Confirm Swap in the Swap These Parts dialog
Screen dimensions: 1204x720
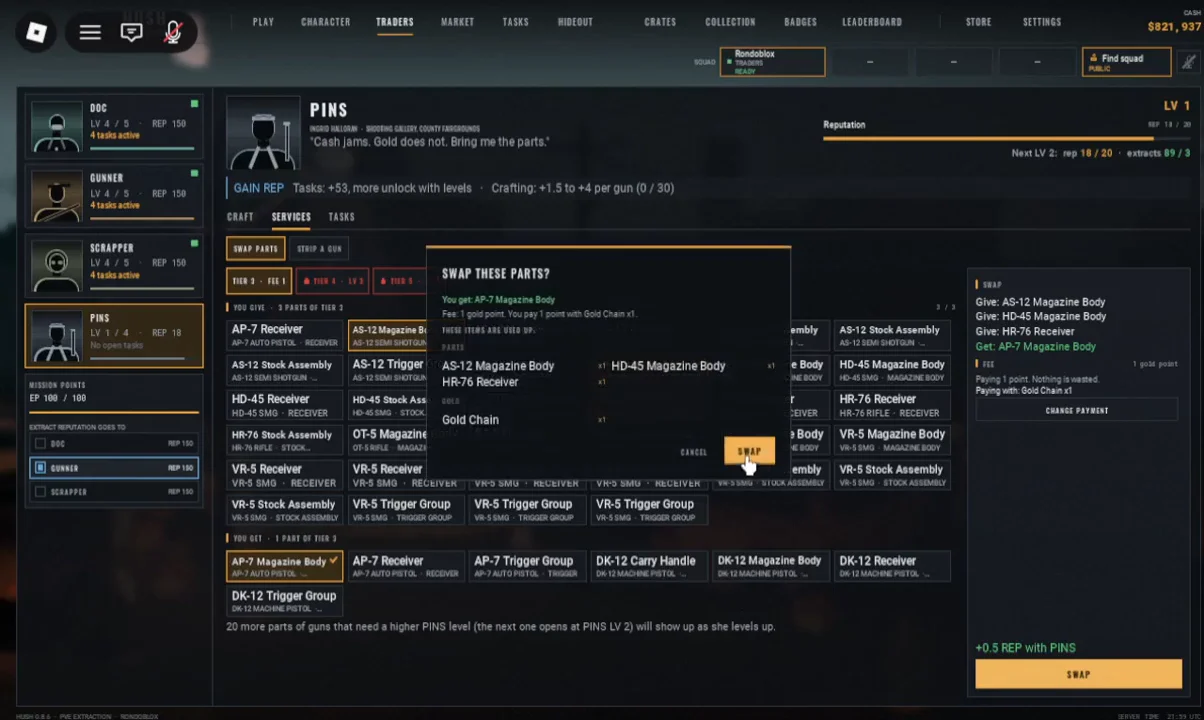[x=749, y=451]
